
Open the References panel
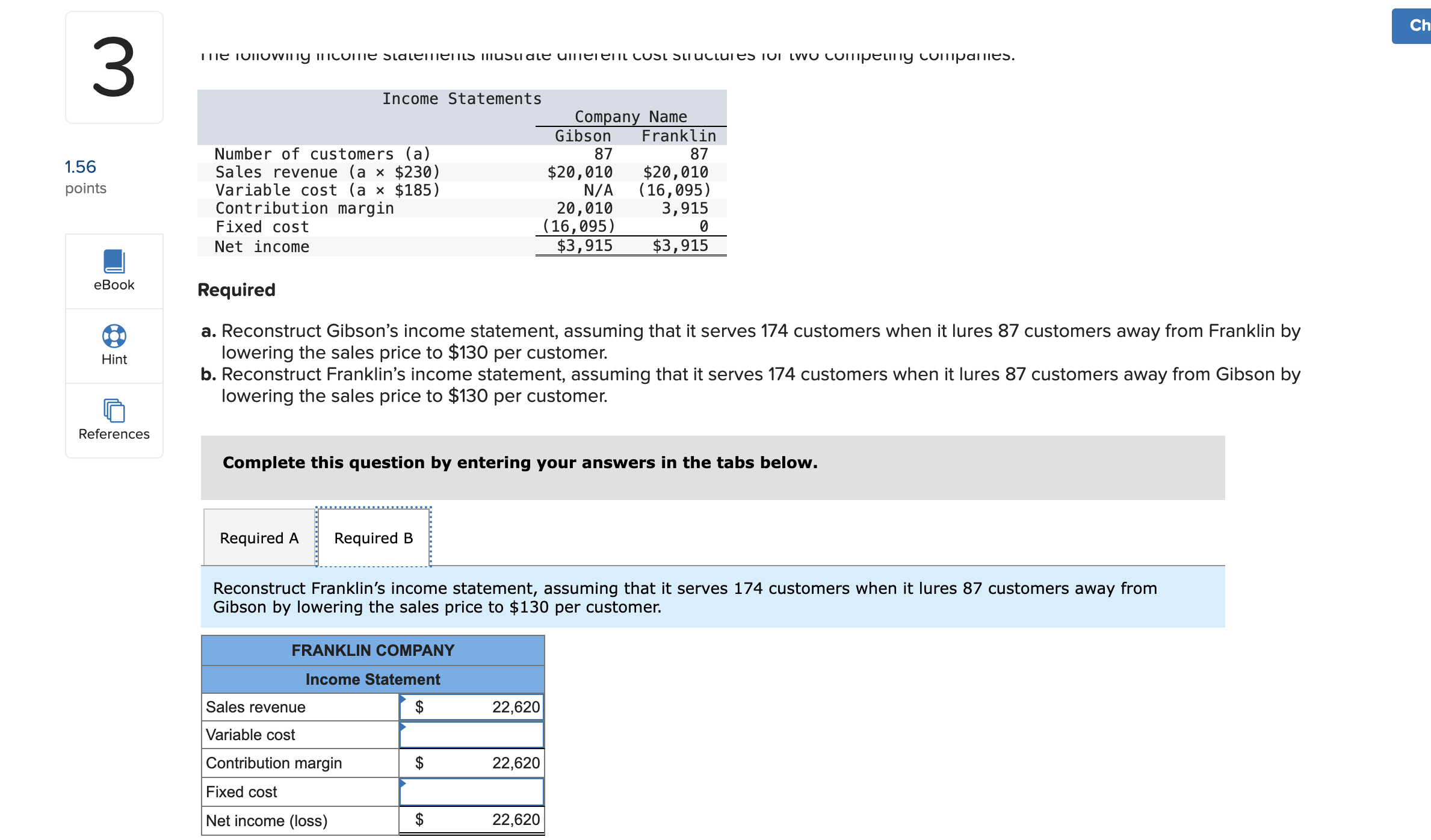click(113, 419)
